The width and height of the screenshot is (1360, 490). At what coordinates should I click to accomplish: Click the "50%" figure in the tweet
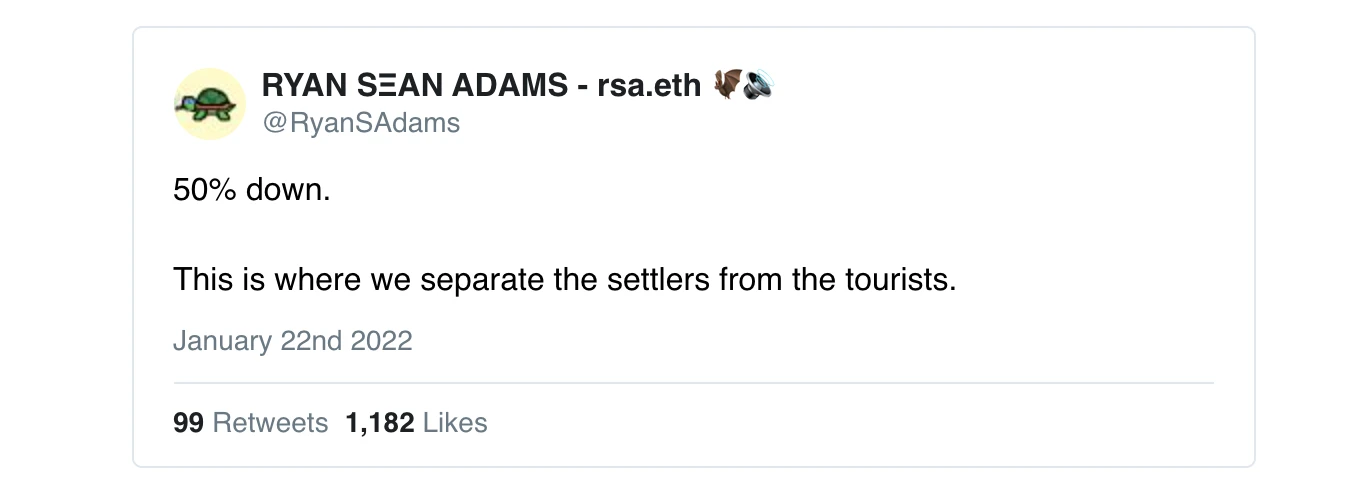point(203,190)
